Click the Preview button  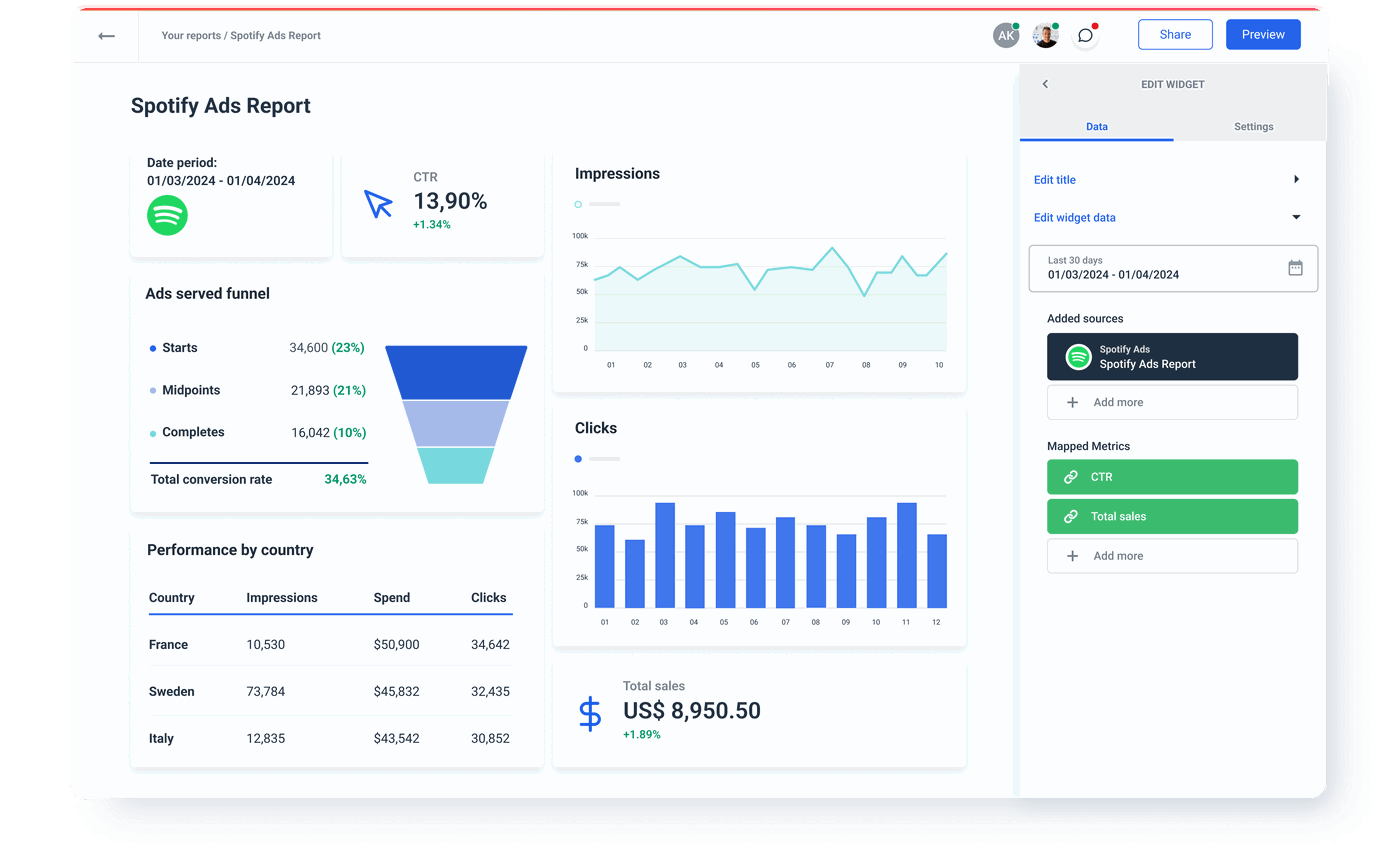tap(1262, 34)
